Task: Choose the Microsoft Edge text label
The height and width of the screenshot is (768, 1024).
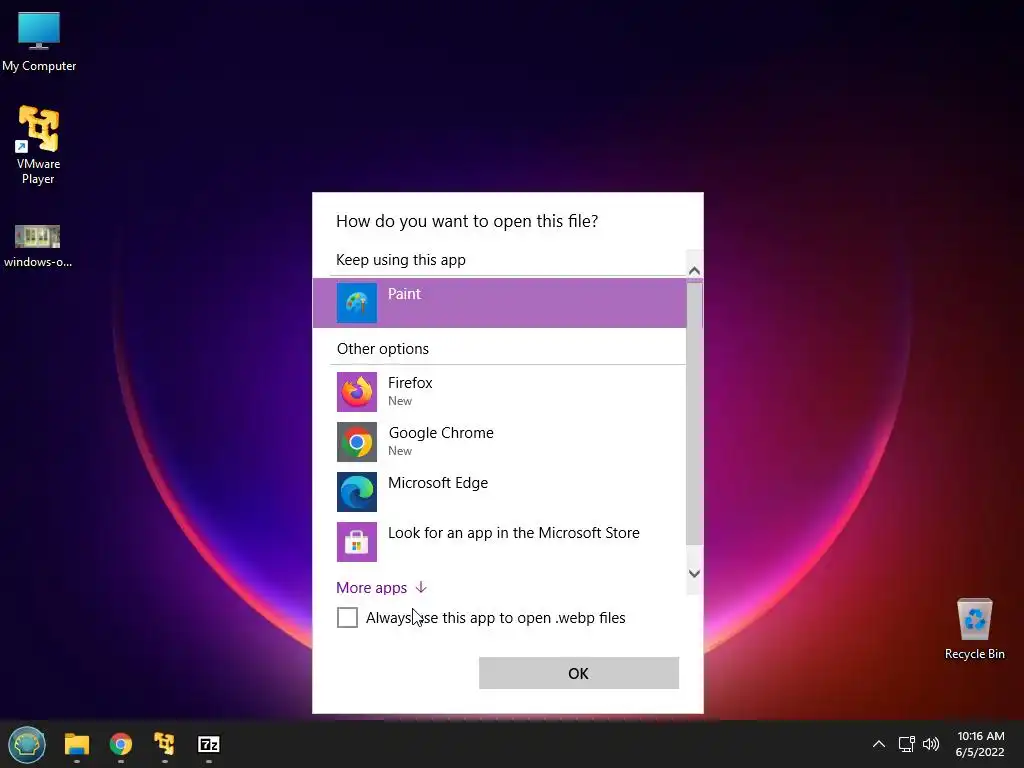Action: [438, 483]
